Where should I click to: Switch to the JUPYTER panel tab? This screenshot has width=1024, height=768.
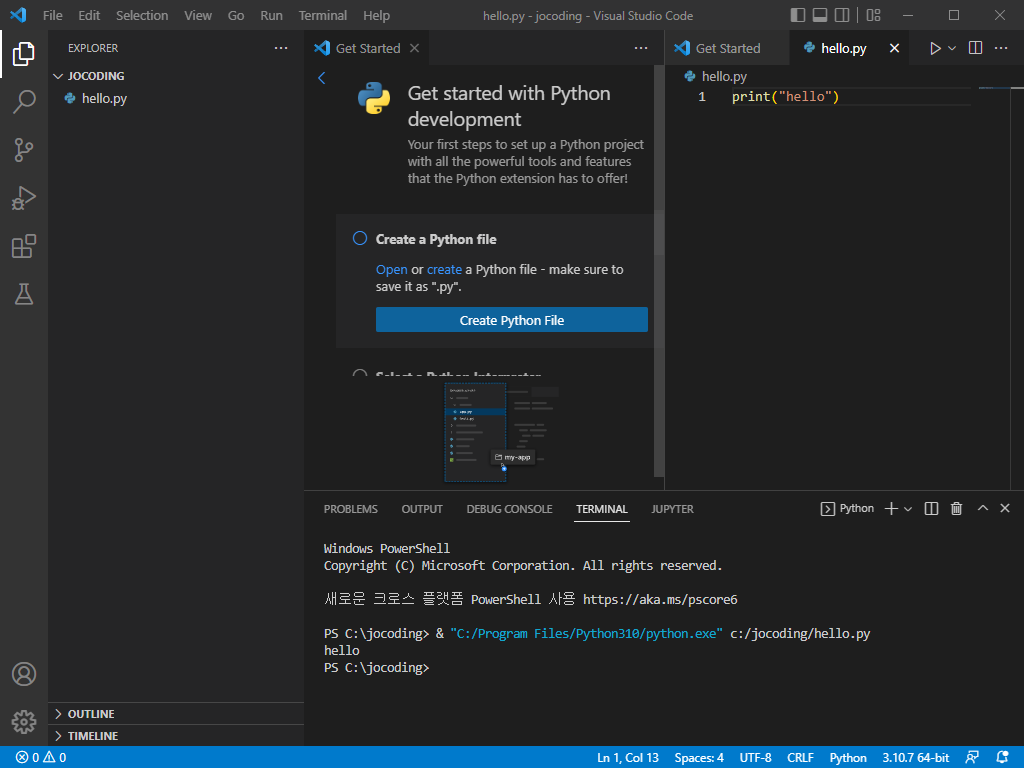pyautogui.click(x=672, y=509)
